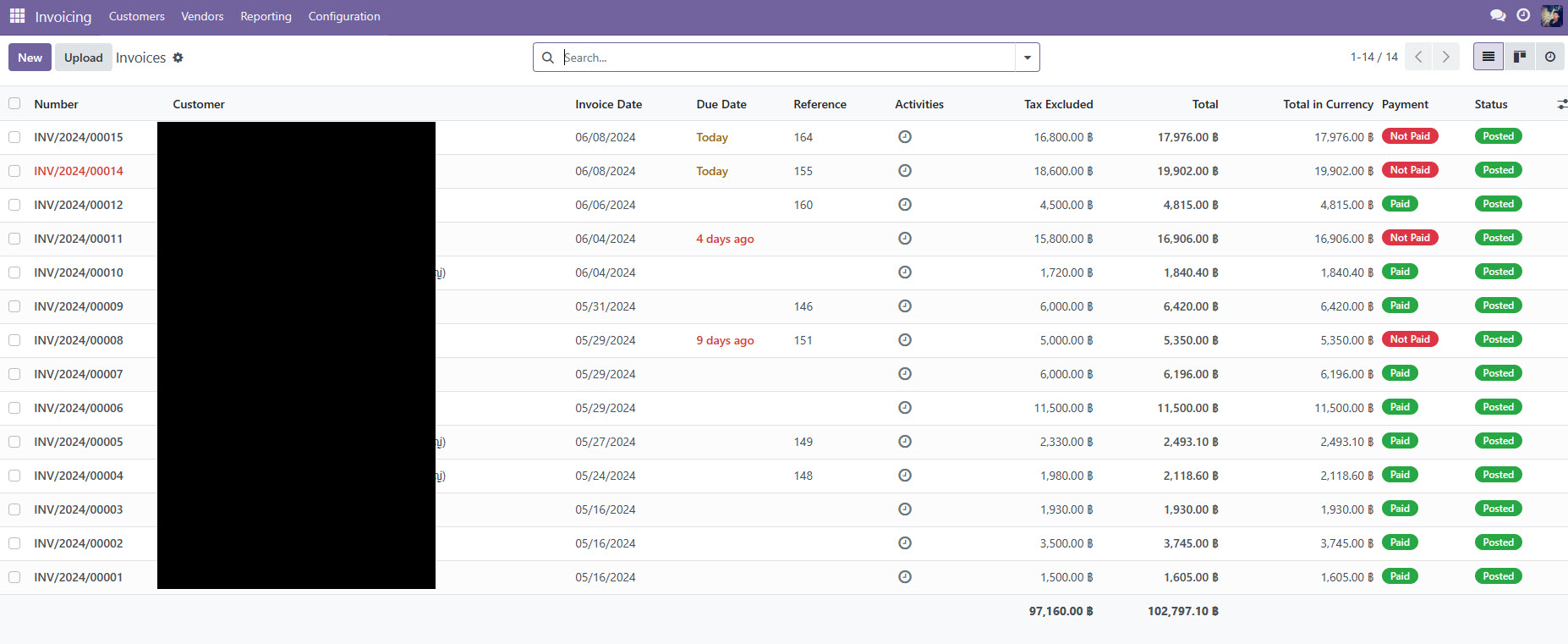
Task: Open the Customers menu
Action: tap(136, 16)
